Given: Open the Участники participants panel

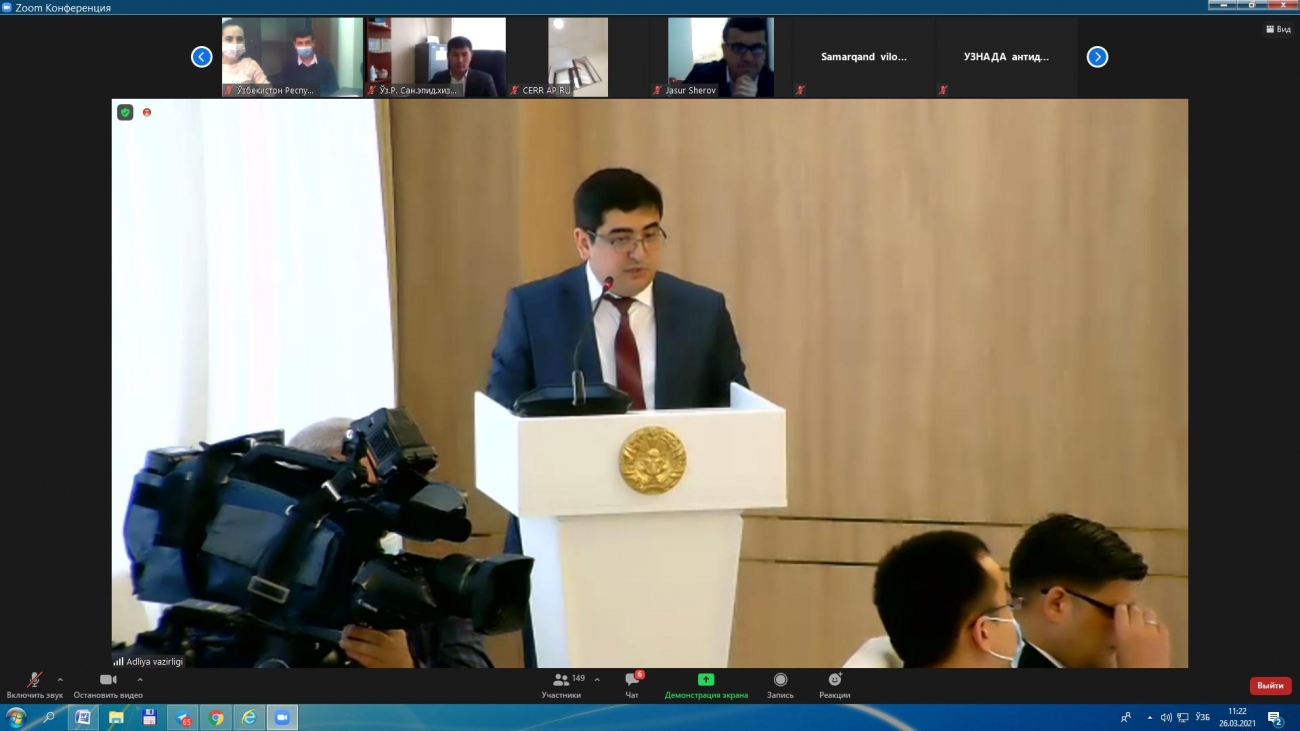Looking at the screenshot, I should coord(563,684).
